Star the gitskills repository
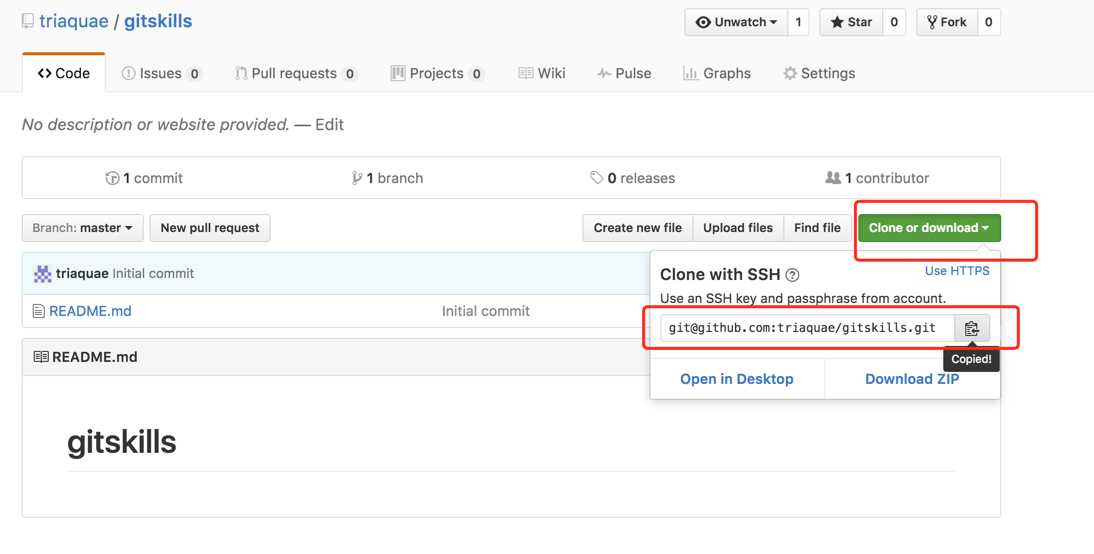This screenshot has width=1094, height=554. coord(850,22)
